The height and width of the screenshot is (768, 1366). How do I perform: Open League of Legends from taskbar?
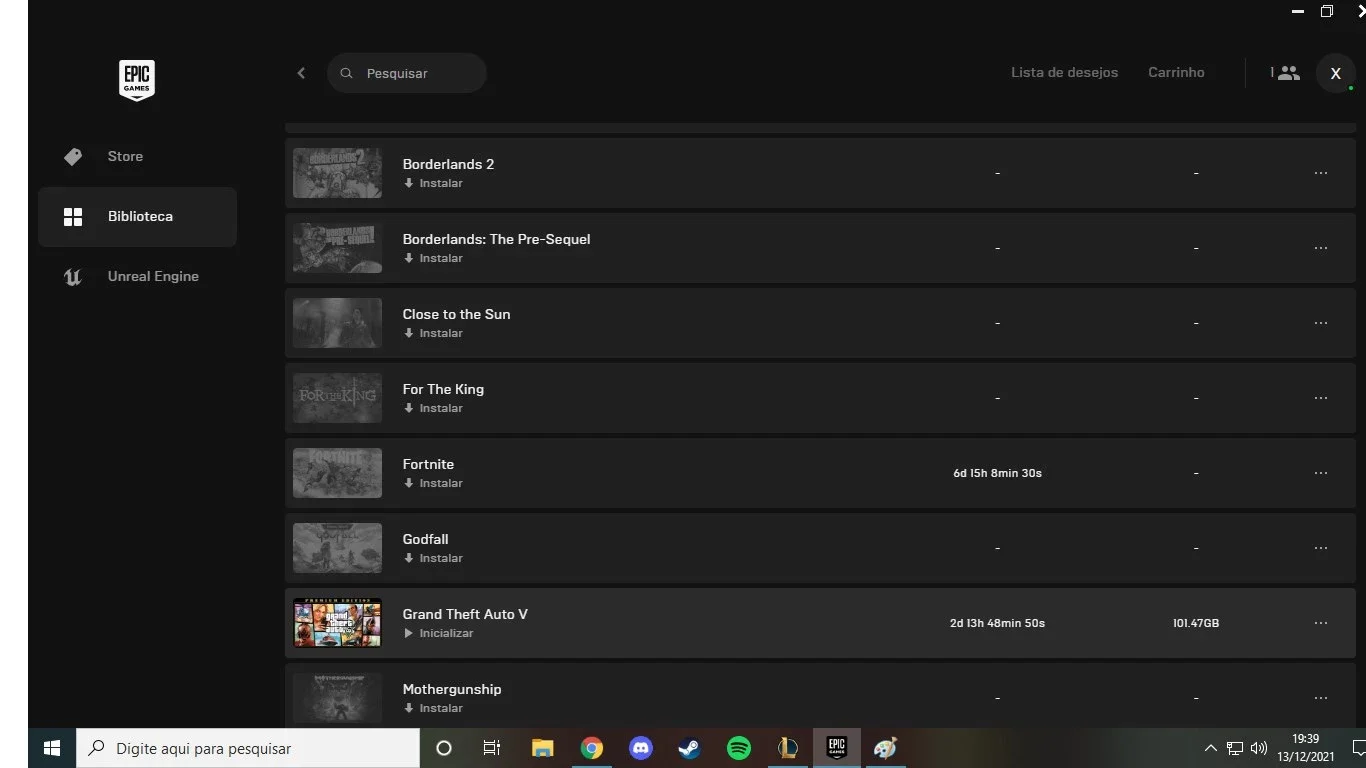pyautogui.click(x=788, y=748)
